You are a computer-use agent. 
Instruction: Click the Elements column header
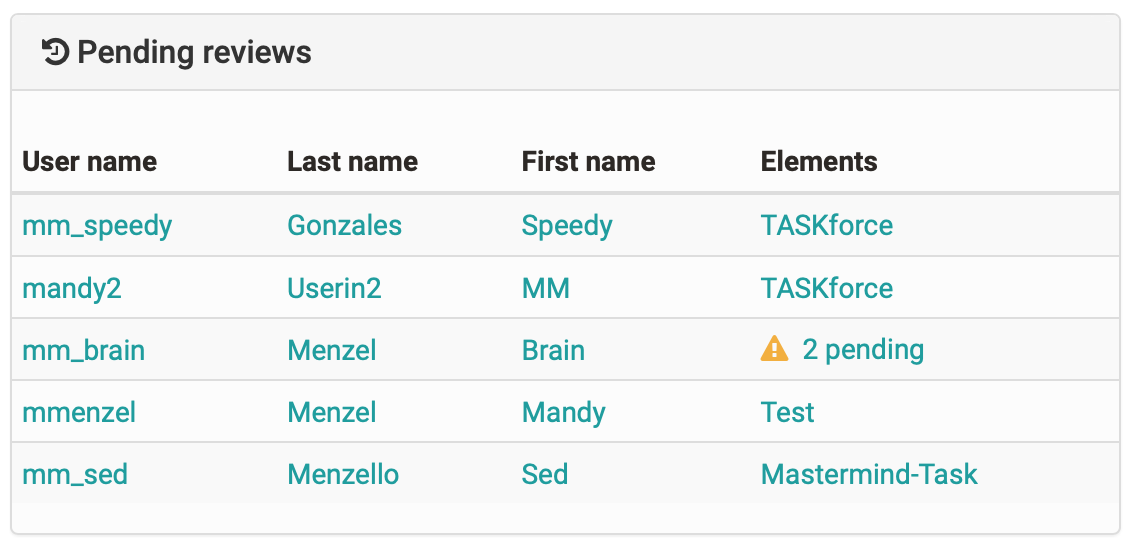(x=819, y=161)
